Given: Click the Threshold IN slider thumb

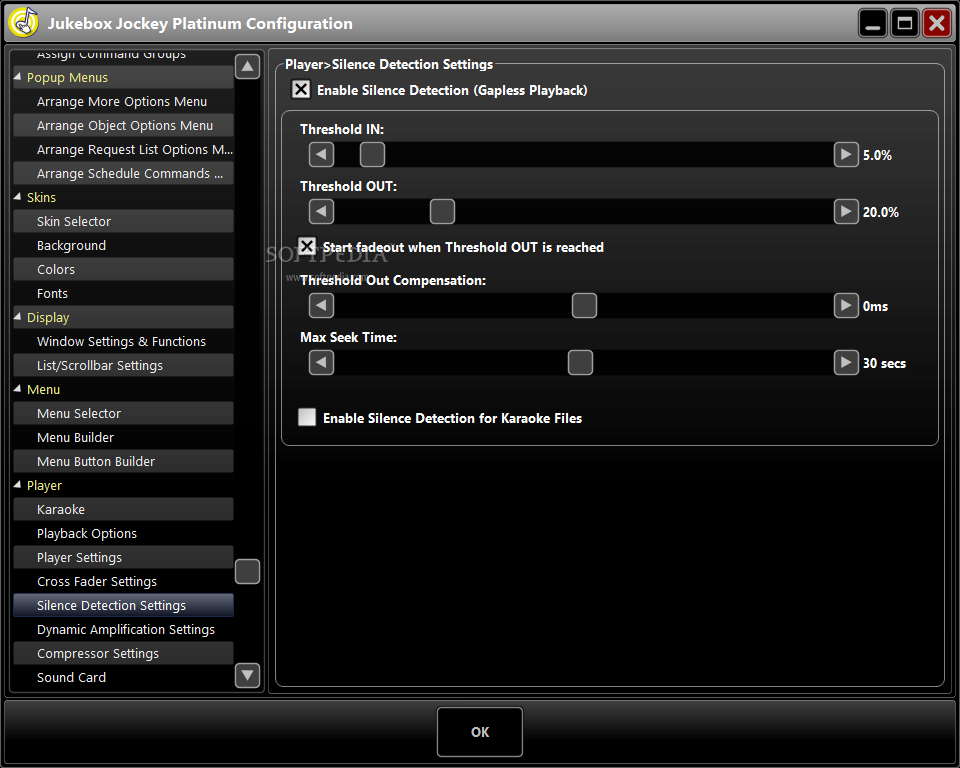Looking at the screenshot, I should coord(372,154).
